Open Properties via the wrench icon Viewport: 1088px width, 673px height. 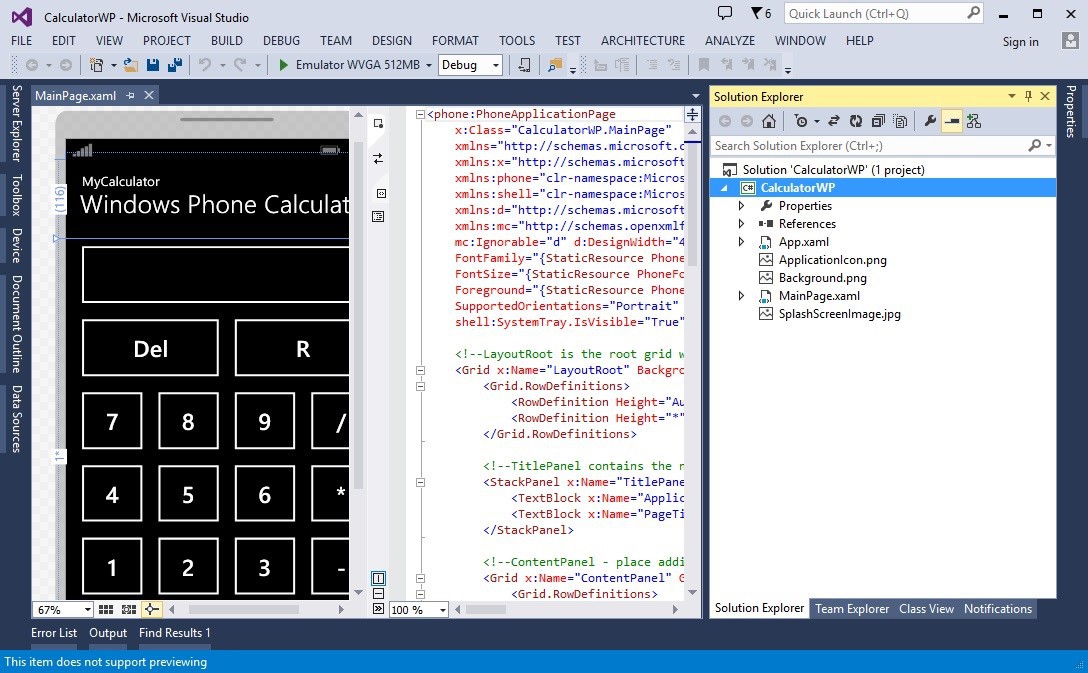point(930,121)
